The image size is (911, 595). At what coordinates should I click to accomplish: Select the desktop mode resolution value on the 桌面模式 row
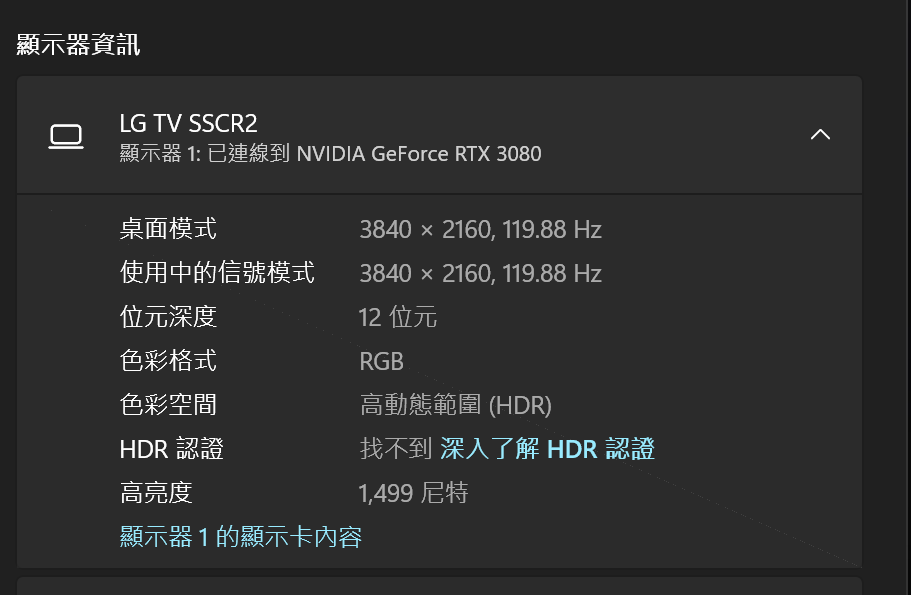(480, 230)
